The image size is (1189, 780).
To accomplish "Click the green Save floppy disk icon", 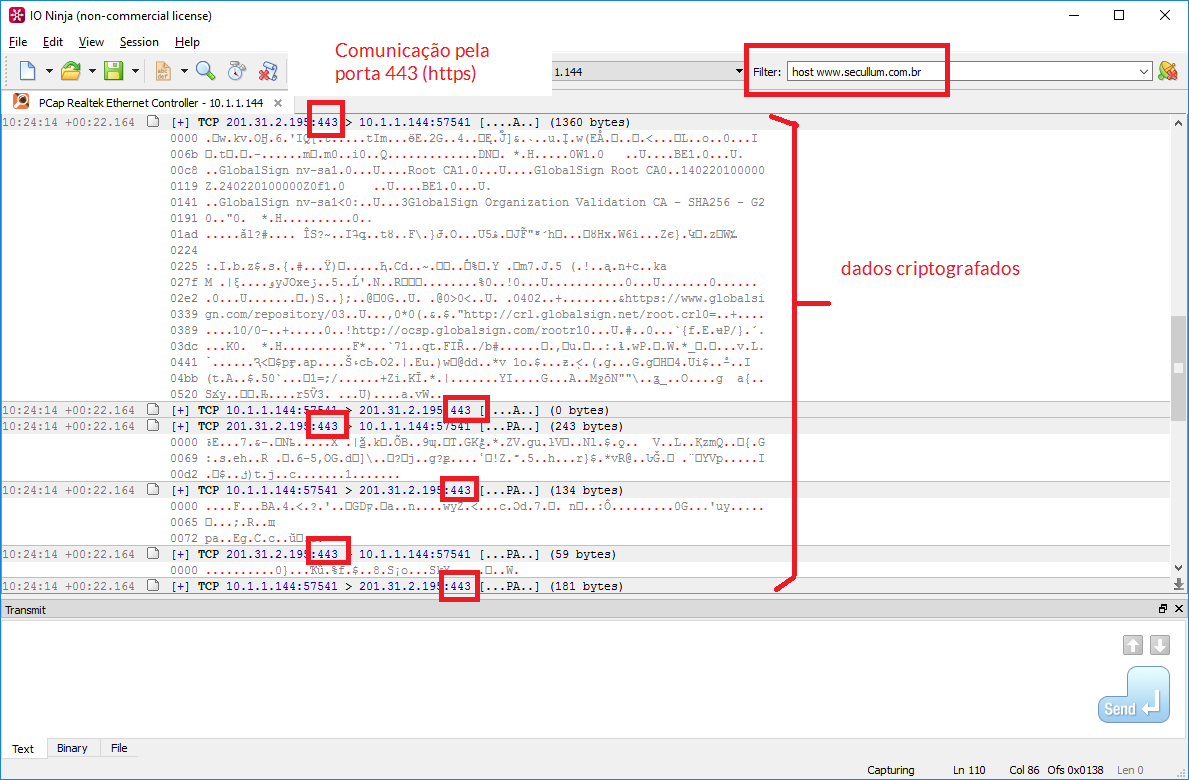I will [x=113, y=71].
